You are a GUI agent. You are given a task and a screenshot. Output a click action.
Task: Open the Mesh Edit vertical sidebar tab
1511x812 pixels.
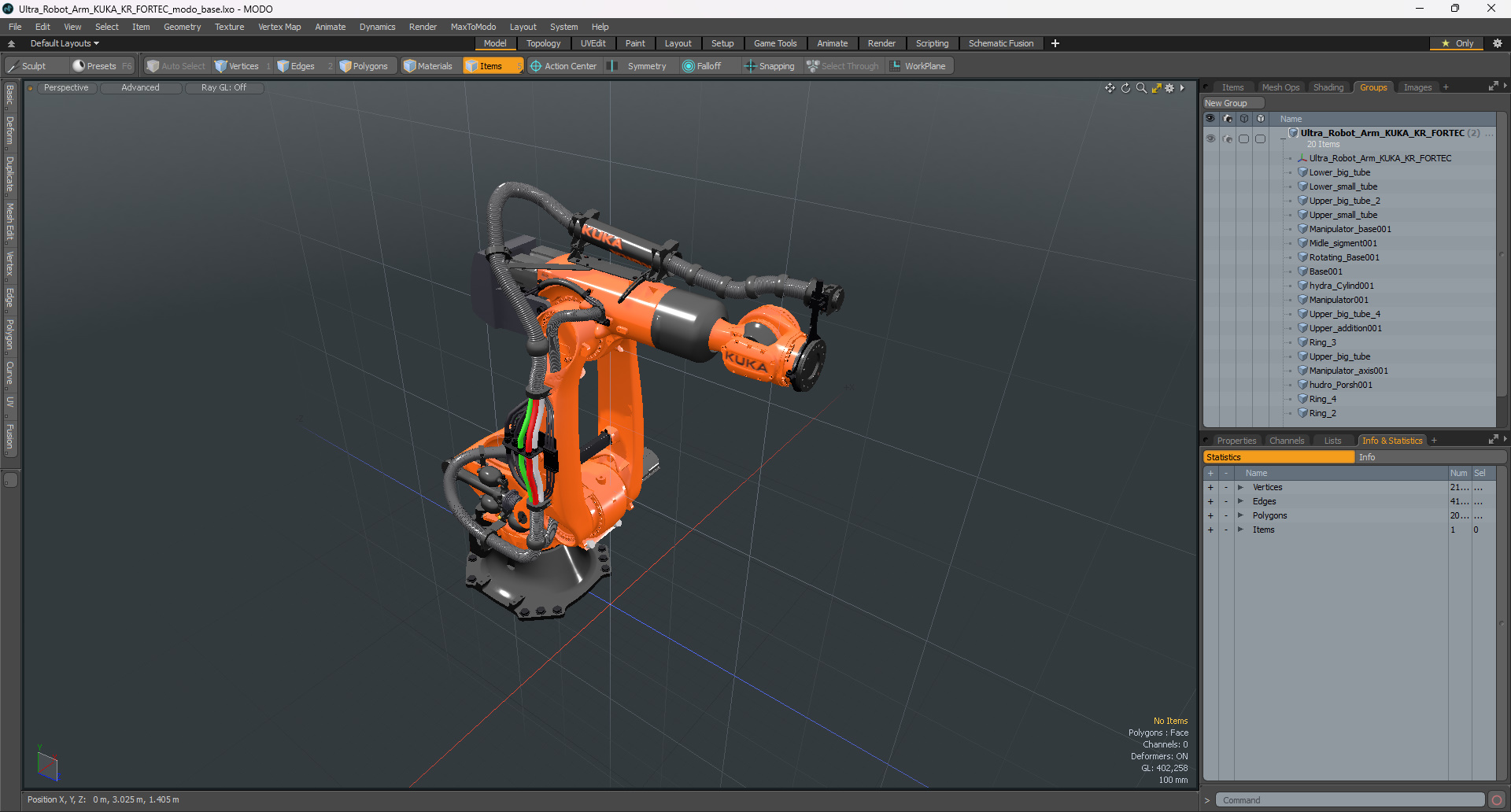(10, 221)
